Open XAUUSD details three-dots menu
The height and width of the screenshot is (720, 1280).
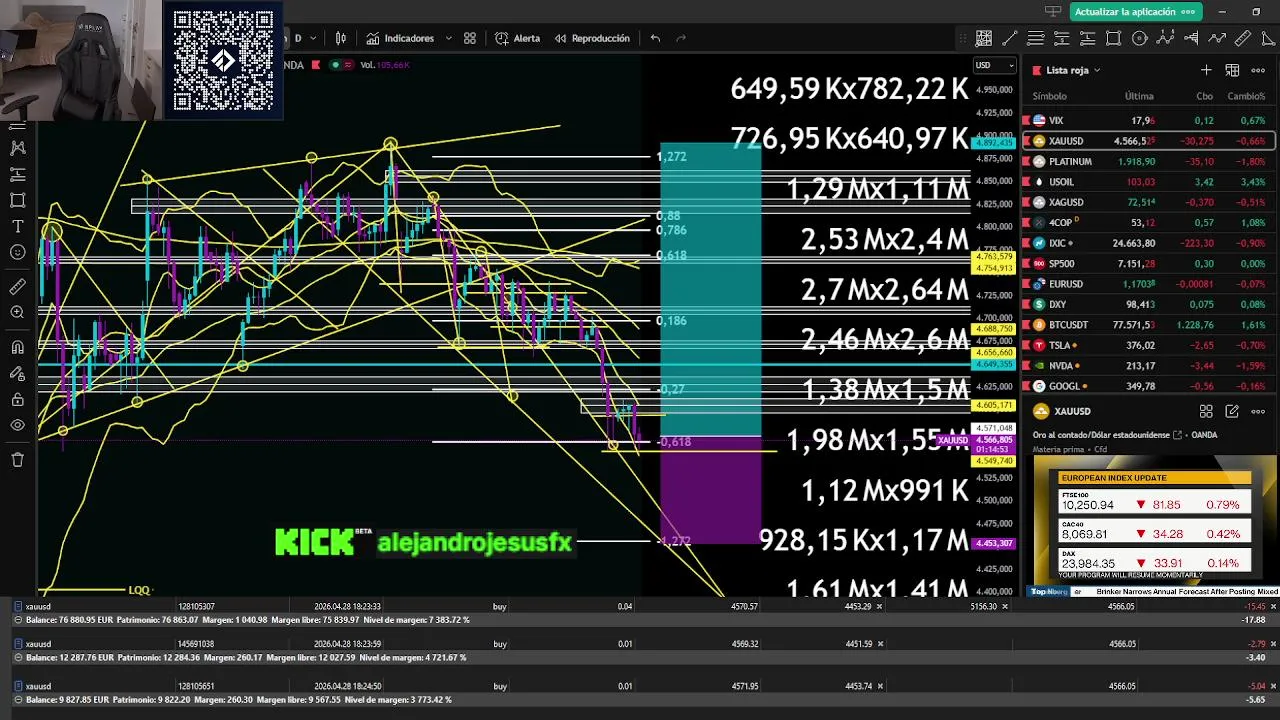1258,411
